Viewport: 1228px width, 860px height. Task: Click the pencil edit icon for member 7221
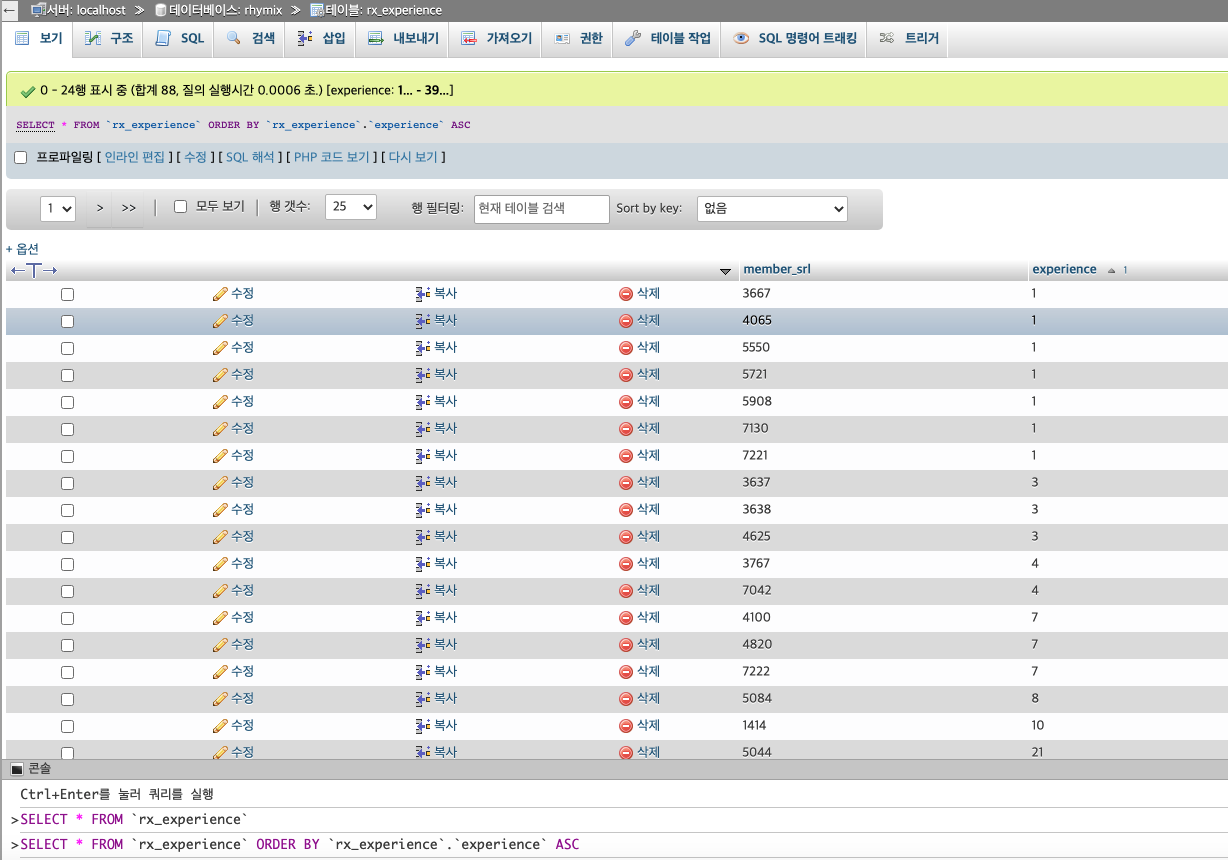pos(220,456)
